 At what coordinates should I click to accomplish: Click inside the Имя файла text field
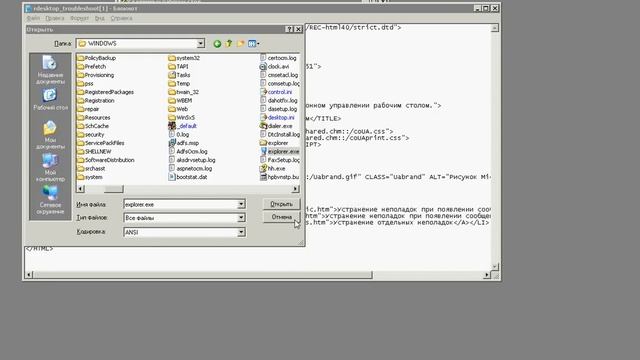coord(180,204)
